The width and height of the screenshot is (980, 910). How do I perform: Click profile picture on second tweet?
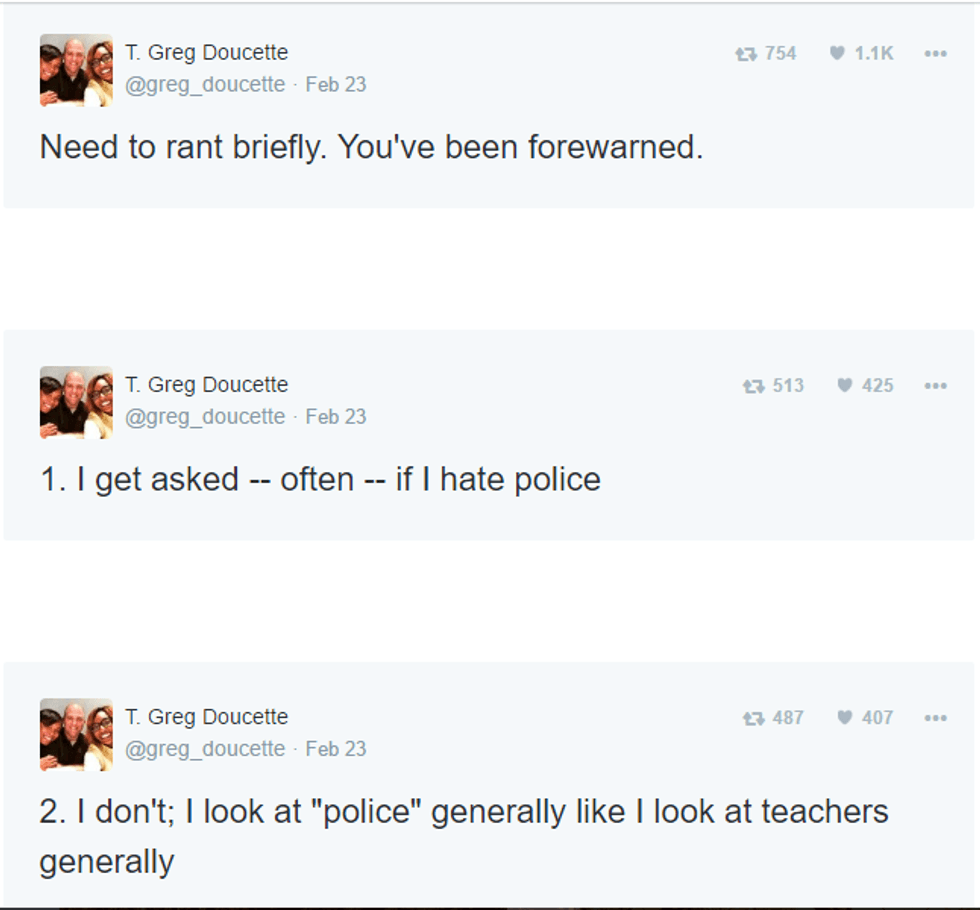(76, 402)
